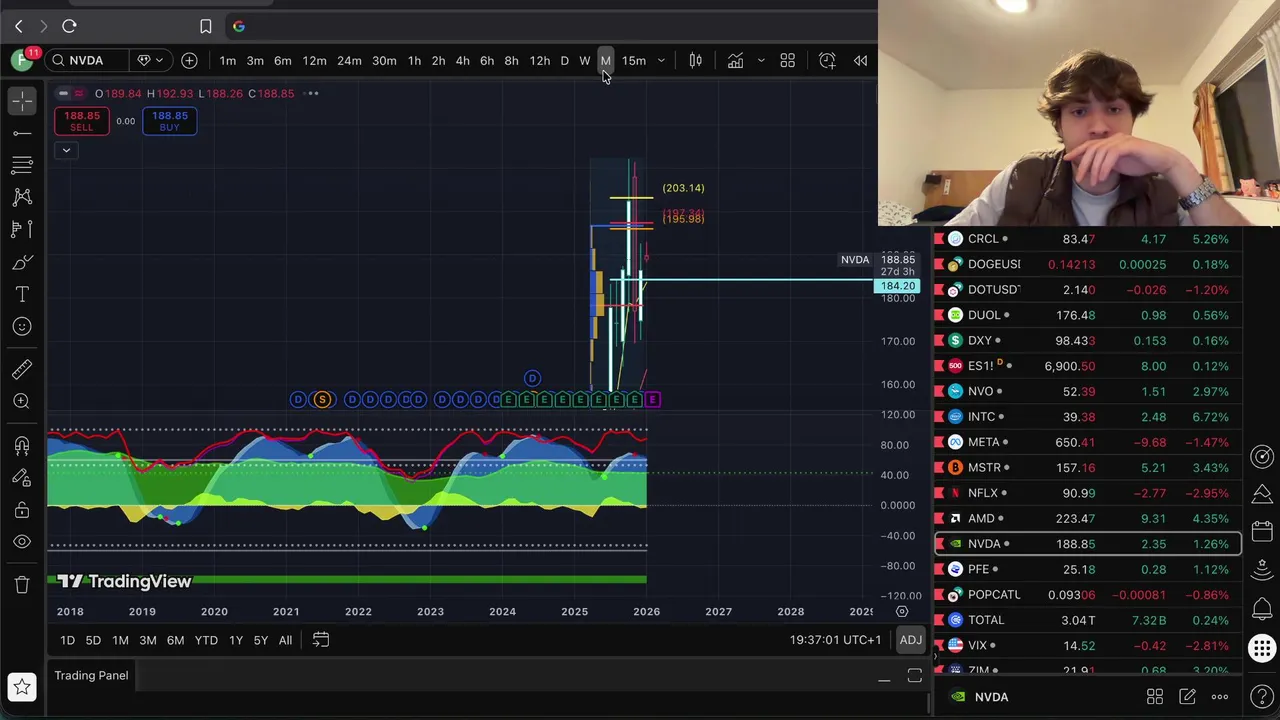This screenshot has height=720, width=1280.
Task: Toggle stay in drawing mode
Action: click(22, 477)
